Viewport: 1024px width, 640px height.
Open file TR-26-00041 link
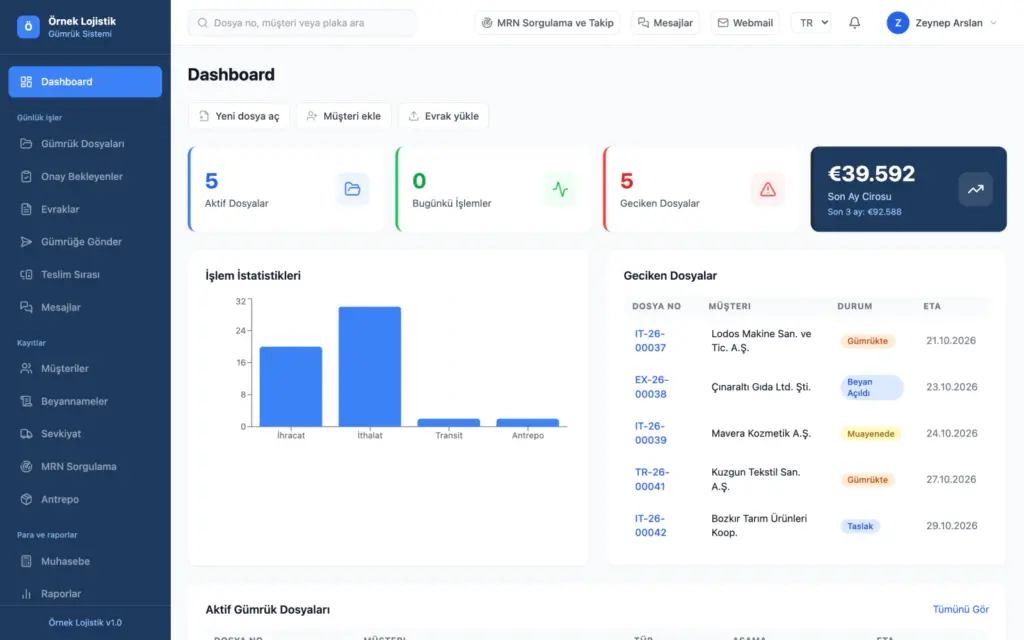(x=652, y=479)
